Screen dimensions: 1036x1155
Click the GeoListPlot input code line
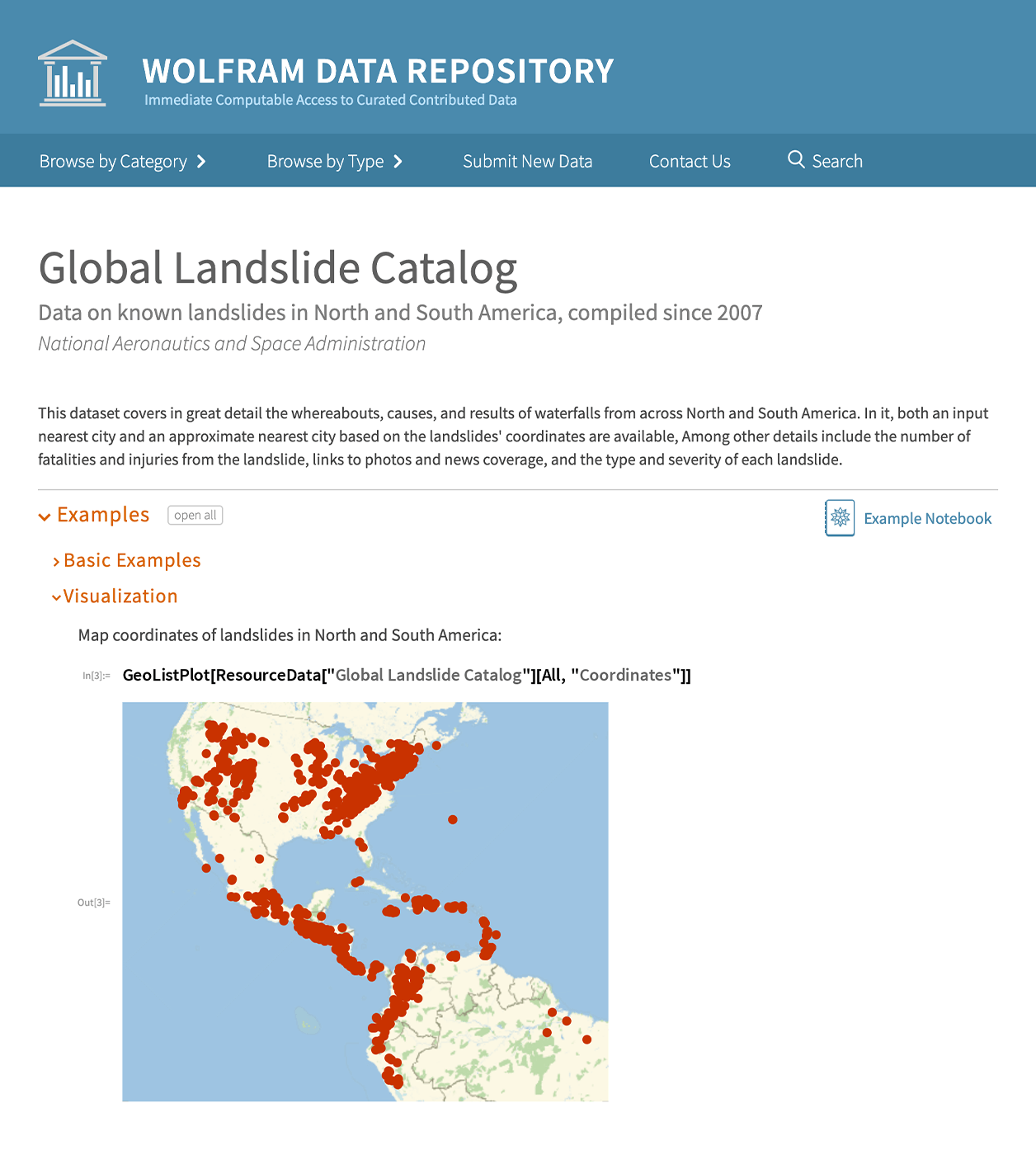[407, 676]
